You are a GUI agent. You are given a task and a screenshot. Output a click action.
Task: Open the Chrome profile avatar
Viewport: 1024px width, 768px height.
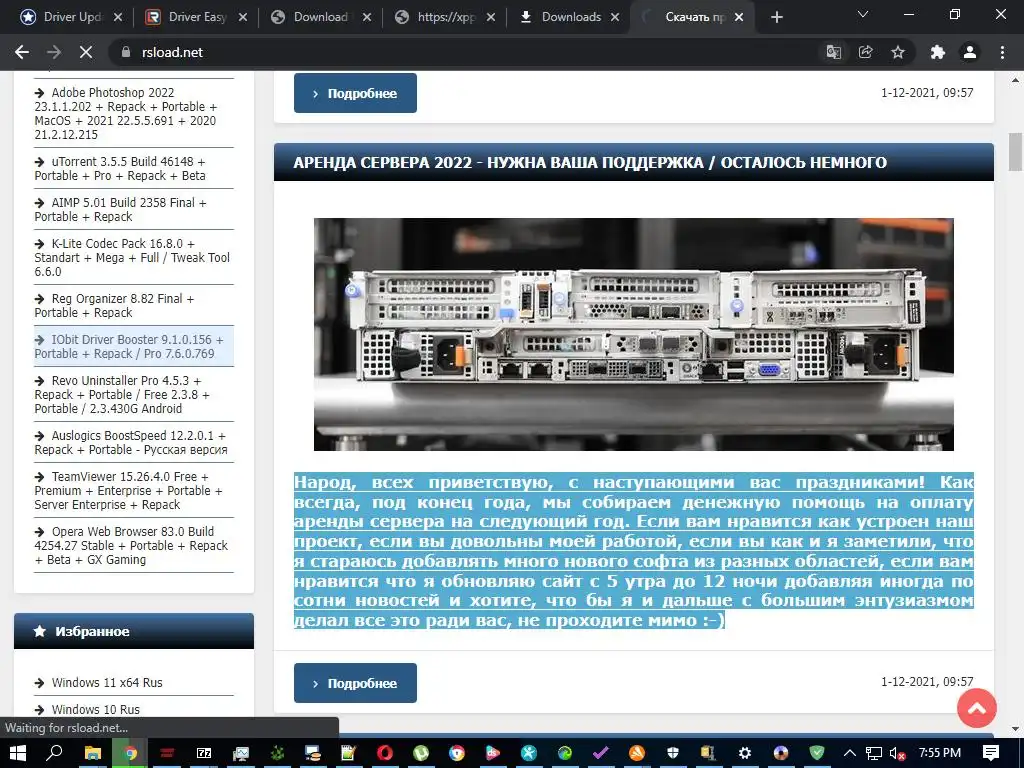[x=970, y=52]
